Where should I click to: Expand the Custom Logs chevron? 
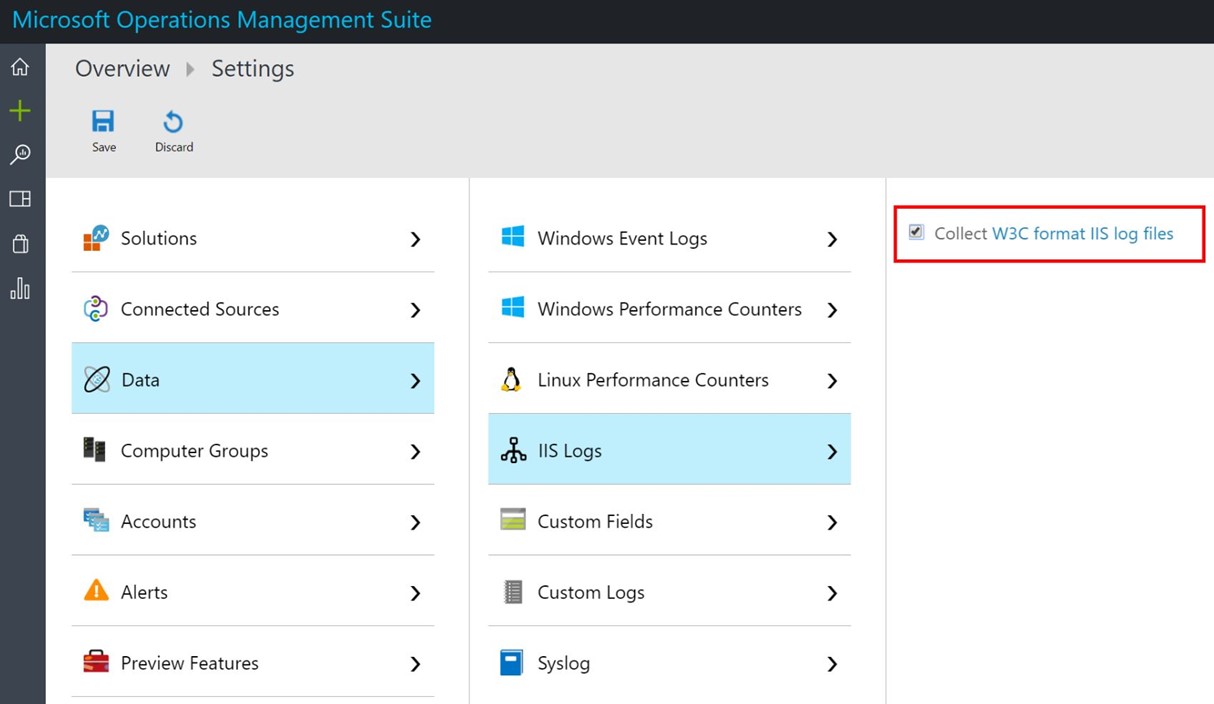832,593
